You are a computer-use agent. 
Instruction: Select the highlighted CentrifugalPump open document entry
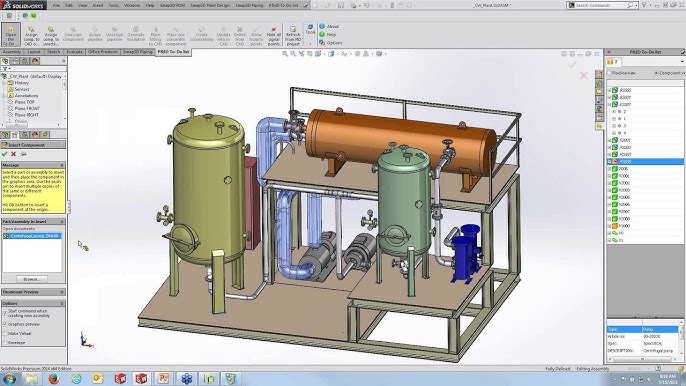(x=32, y=236)
